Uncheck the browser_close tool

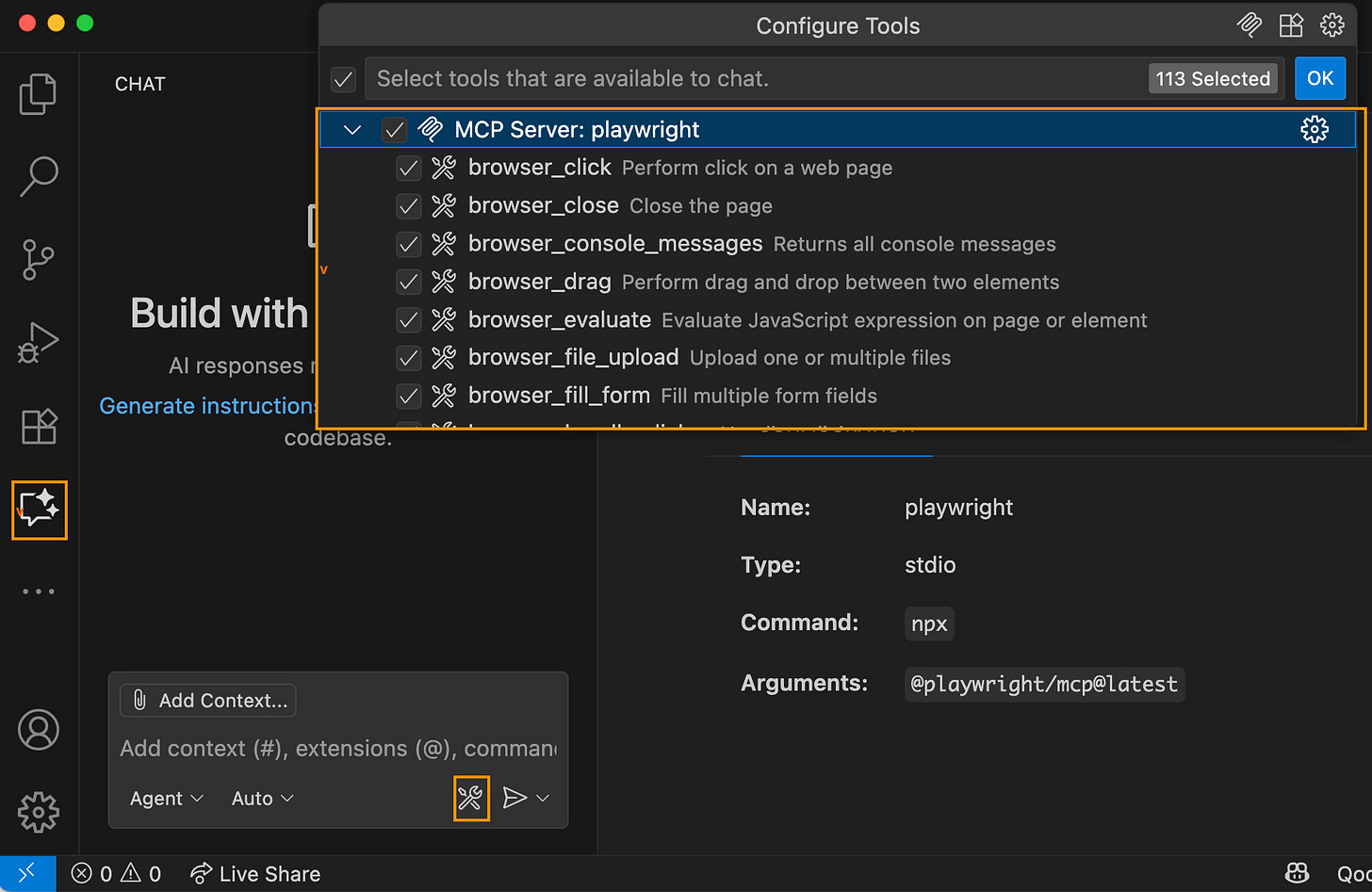[408, 205]
